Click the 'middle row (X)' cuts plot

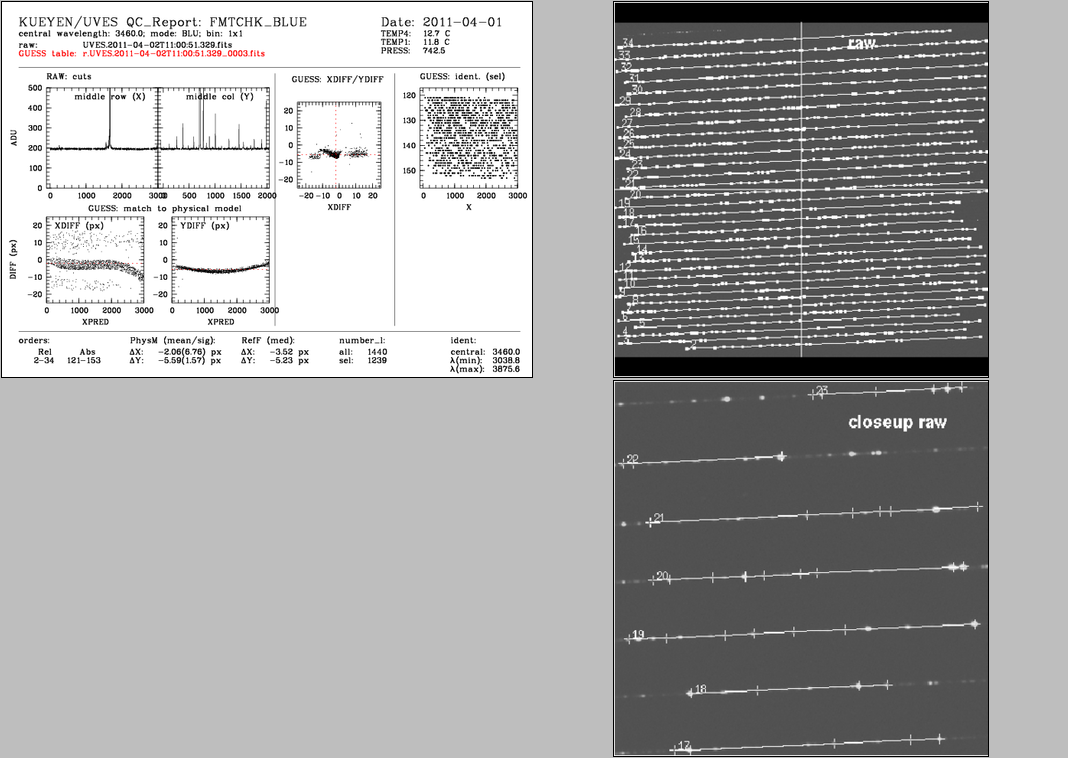103,138
